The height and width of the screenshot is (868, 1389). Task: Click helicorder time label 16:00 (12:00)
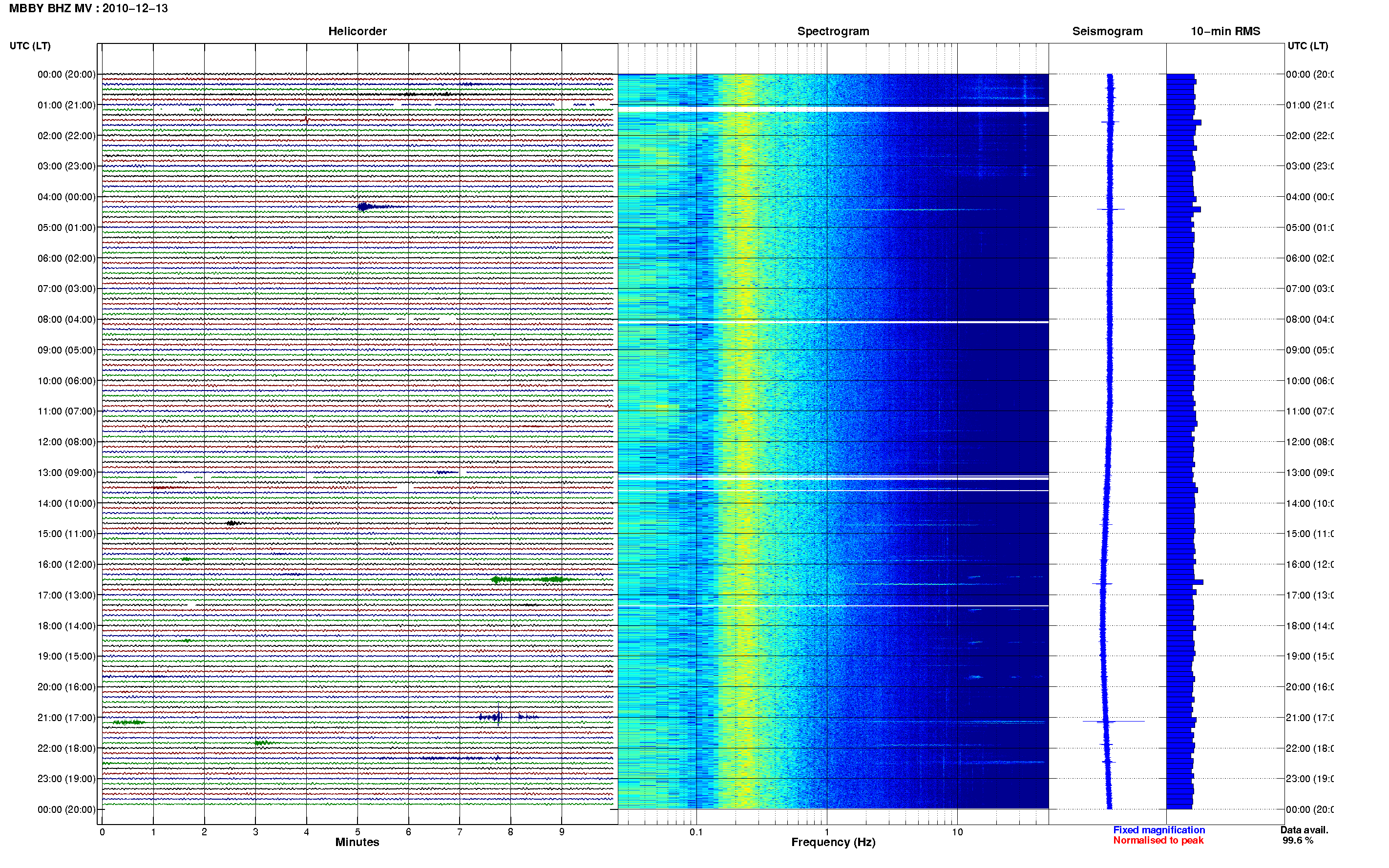coord(66,564)
